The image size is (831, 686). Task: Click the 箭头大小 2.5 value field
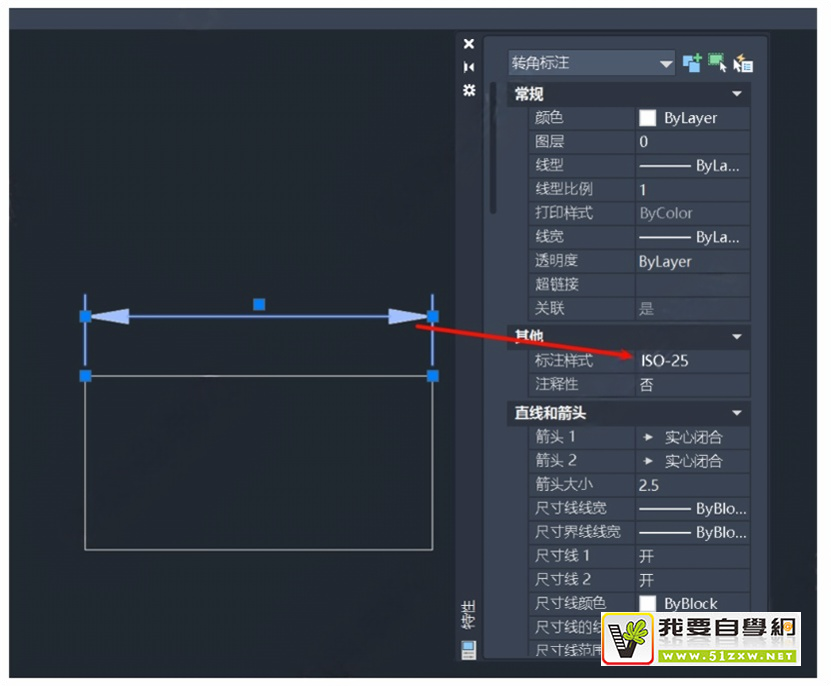(x=692, y=485)
